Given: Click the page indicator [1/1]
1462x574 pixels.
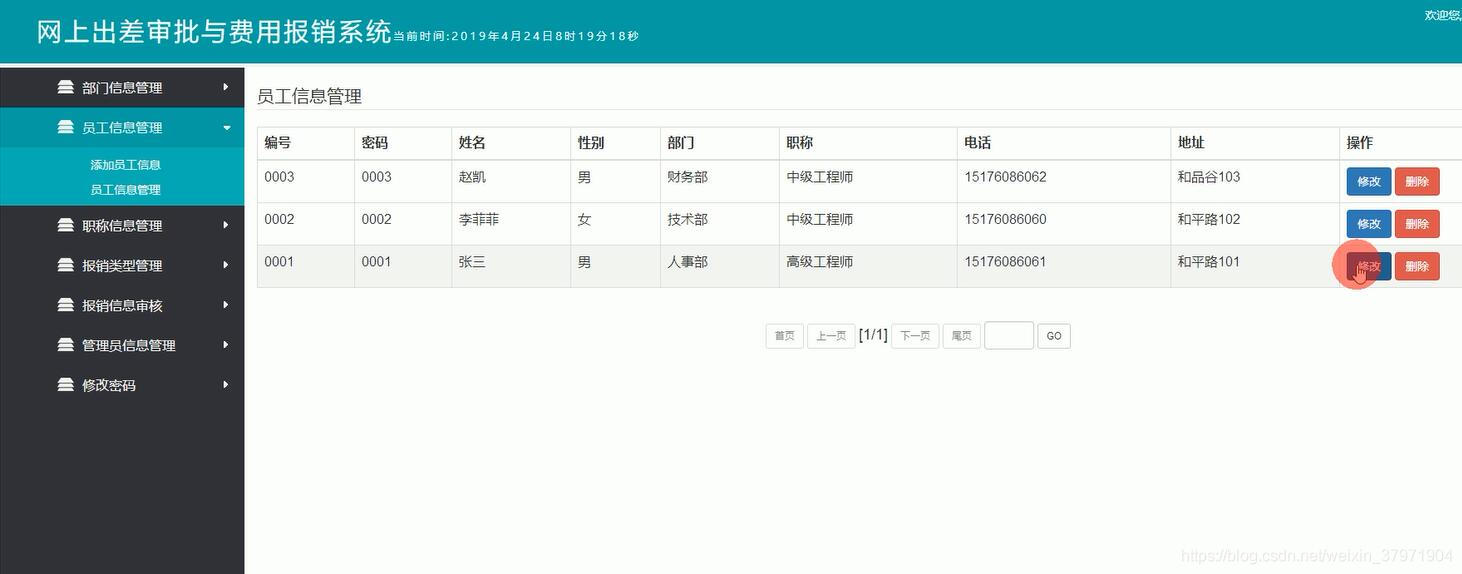Looking at the screenshot, I should pos(873,335).
